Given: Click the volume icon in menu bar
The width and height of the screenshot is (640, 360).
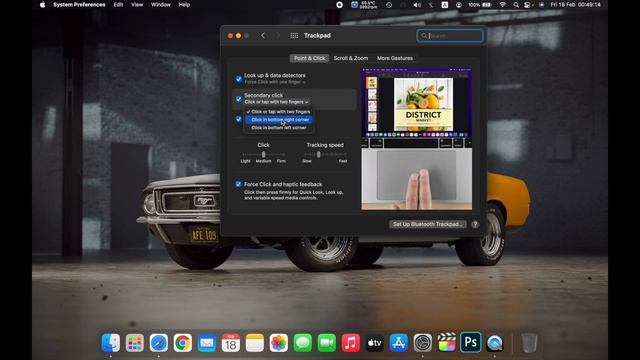Looking at the screenshot, I should (417, 5).
